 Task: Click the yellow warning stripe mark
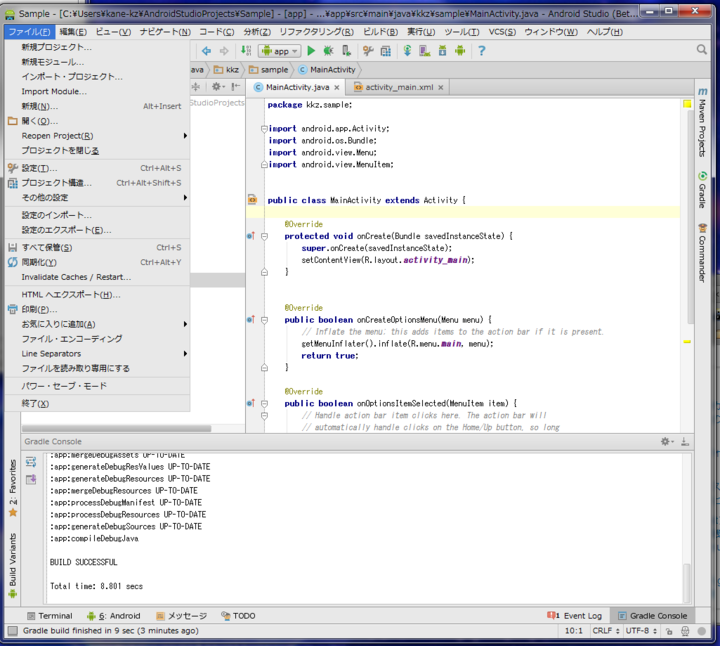click(687, 342)
